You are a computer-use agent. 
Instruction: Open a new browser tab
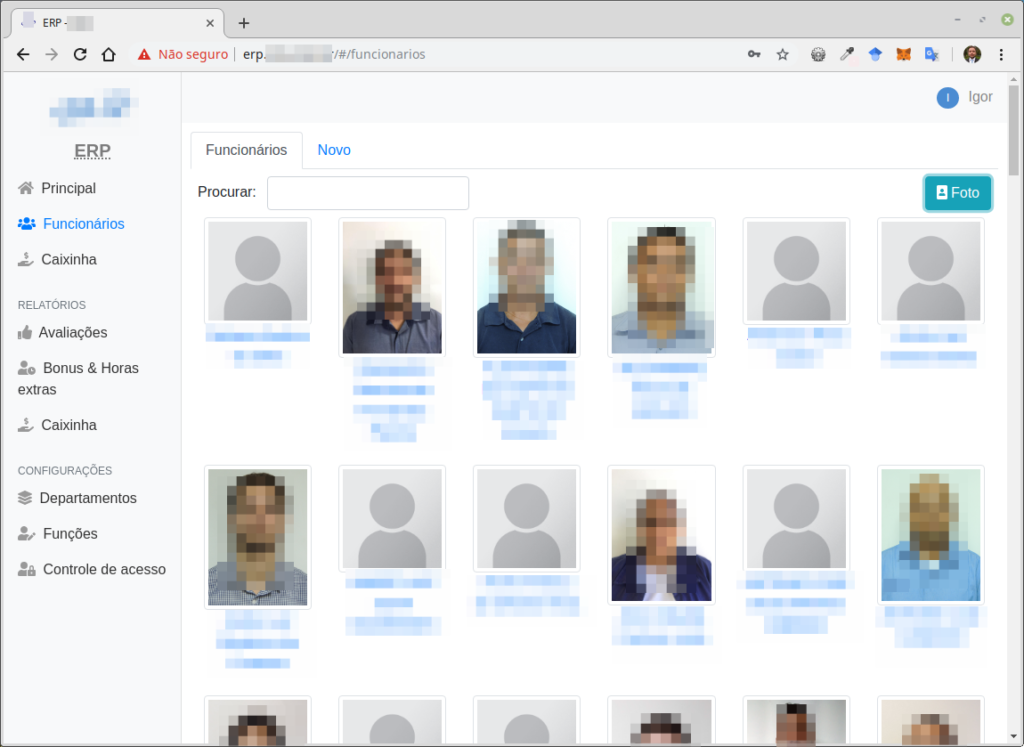(244, 23)
